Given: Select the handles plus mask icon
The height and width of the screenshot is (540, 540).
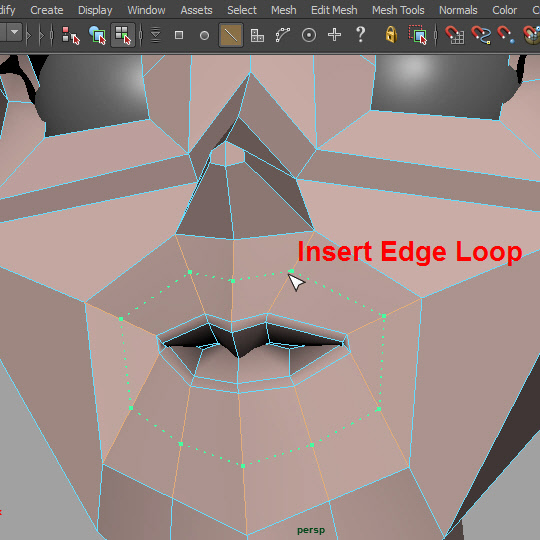Looking at the screenshot, I should point(334,35).
